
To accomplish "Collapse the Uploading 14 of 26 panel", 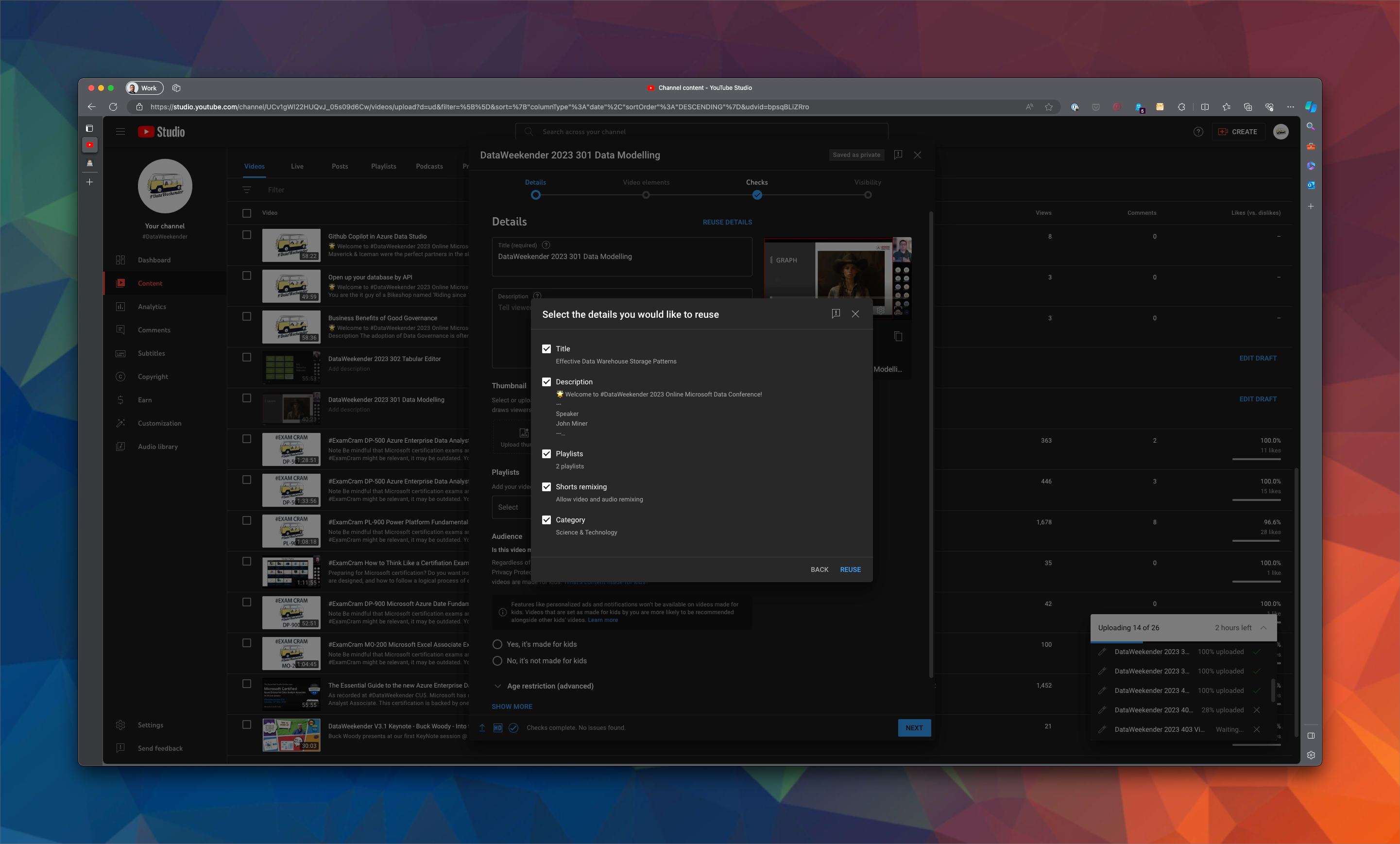I will pos(1263,628).
